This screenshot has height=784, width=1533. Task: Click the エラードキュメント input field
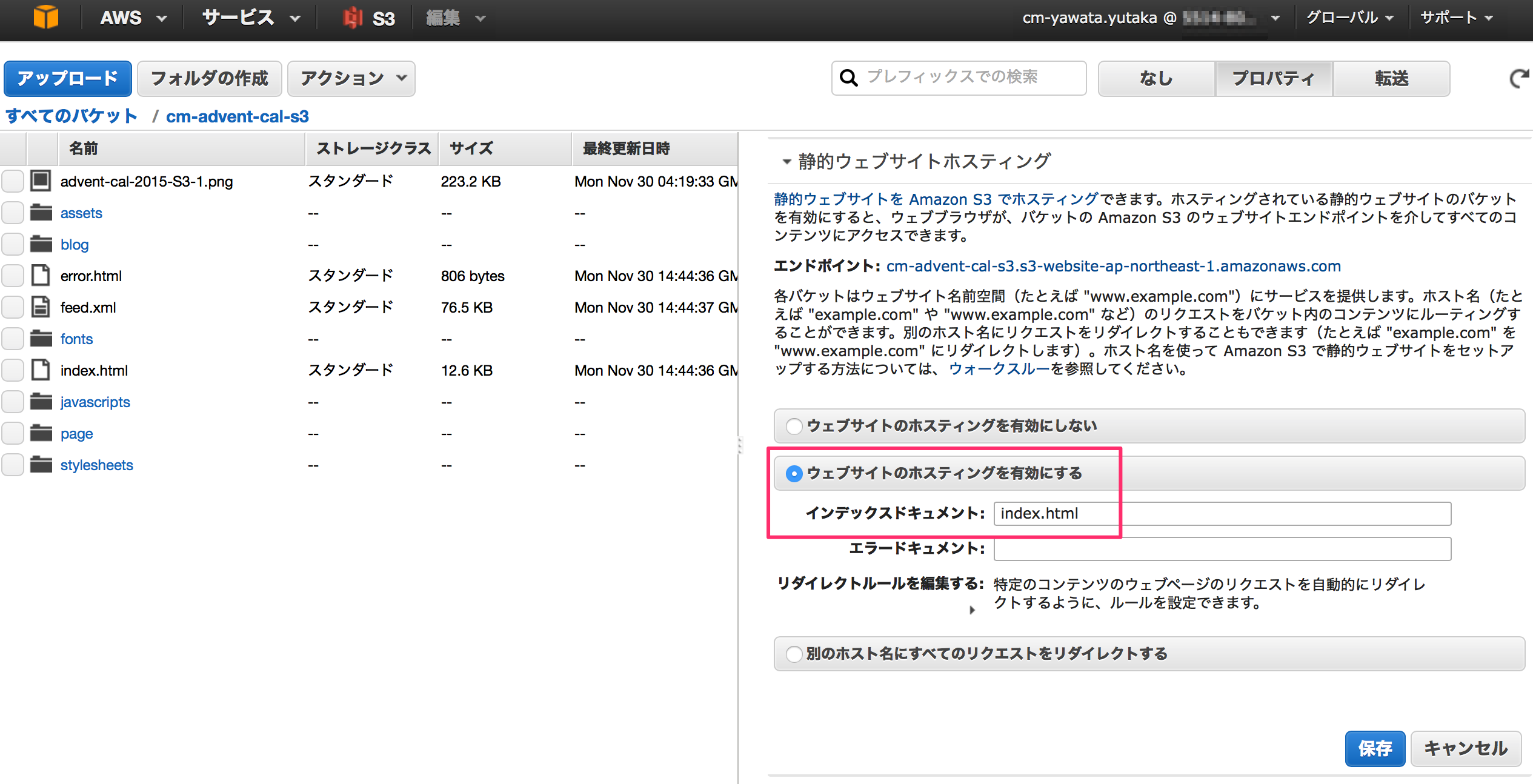pyautogui.click(x=1222, y=549)
